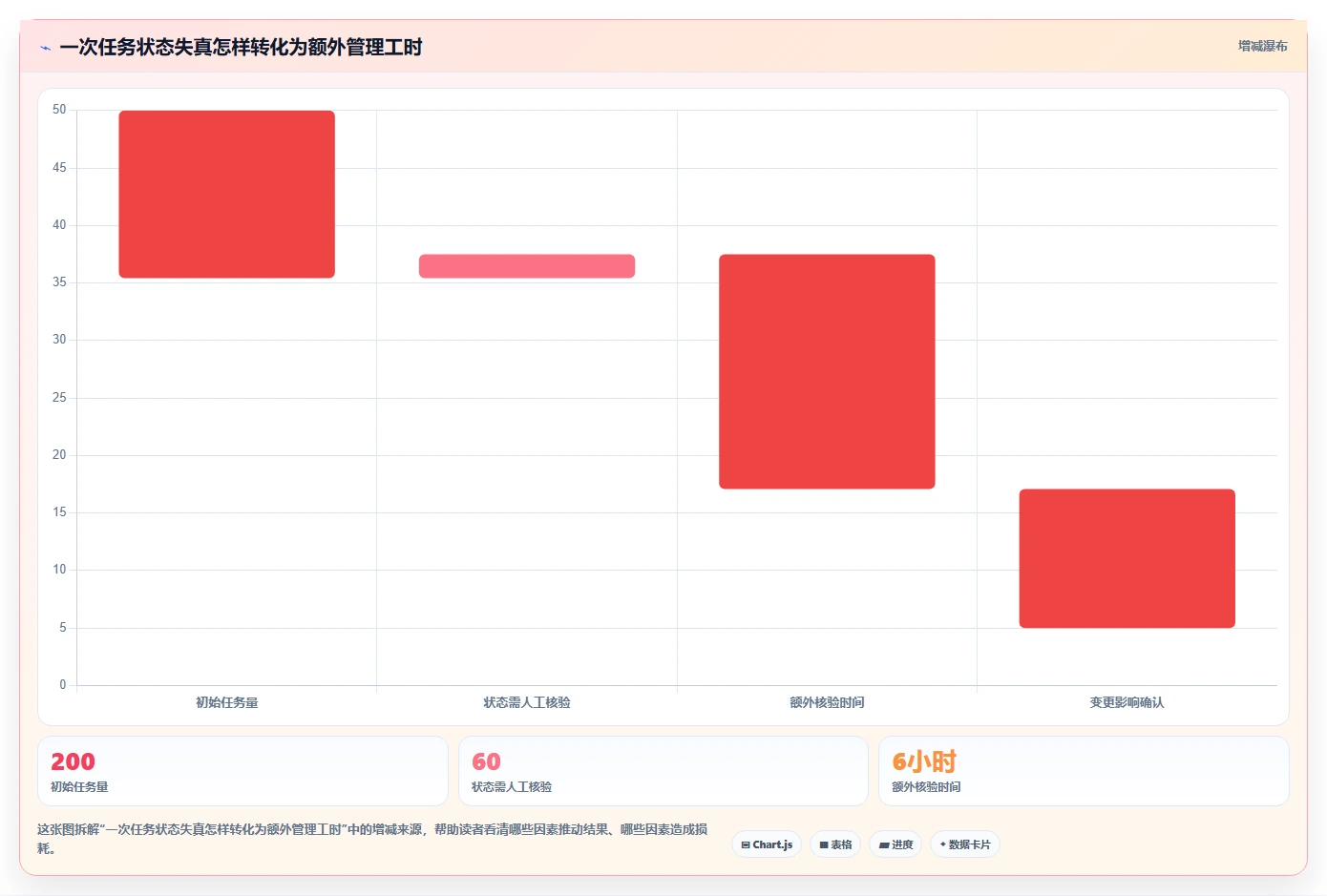Click the 状态需人工核验 x-axis label

527,702
